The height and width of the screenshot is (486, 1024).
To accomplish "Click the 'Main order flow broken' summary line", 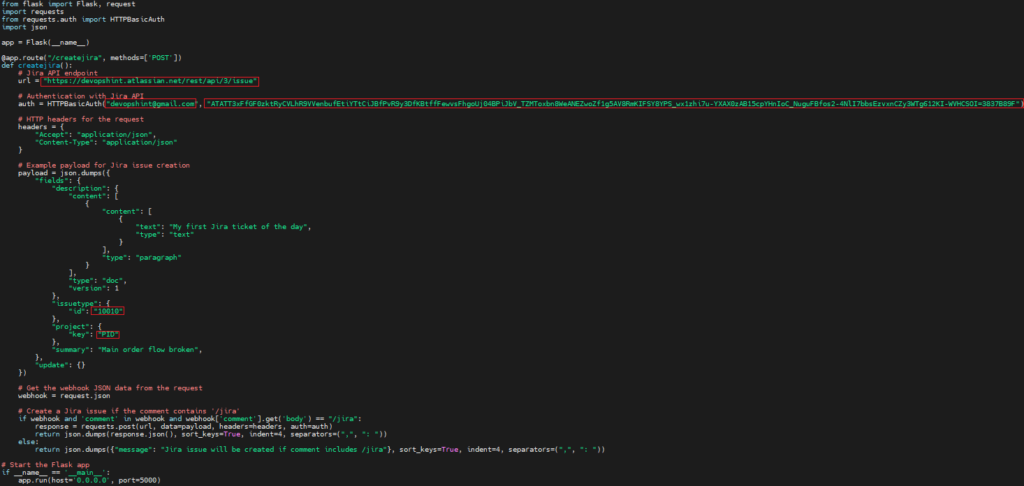I will (127, 349).
